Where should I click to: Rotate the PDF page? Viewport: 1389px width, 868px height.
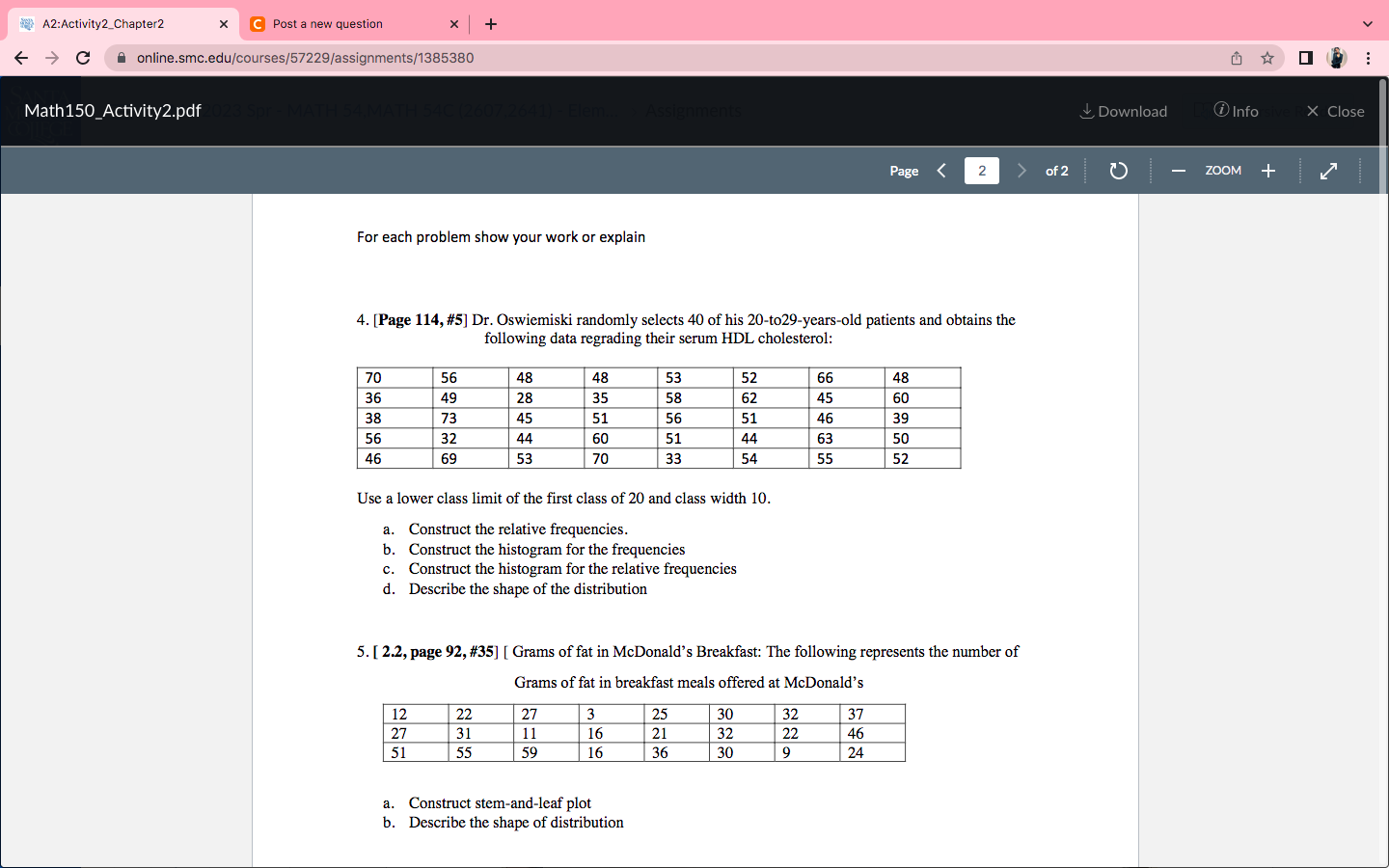(x=1118, y=170)
